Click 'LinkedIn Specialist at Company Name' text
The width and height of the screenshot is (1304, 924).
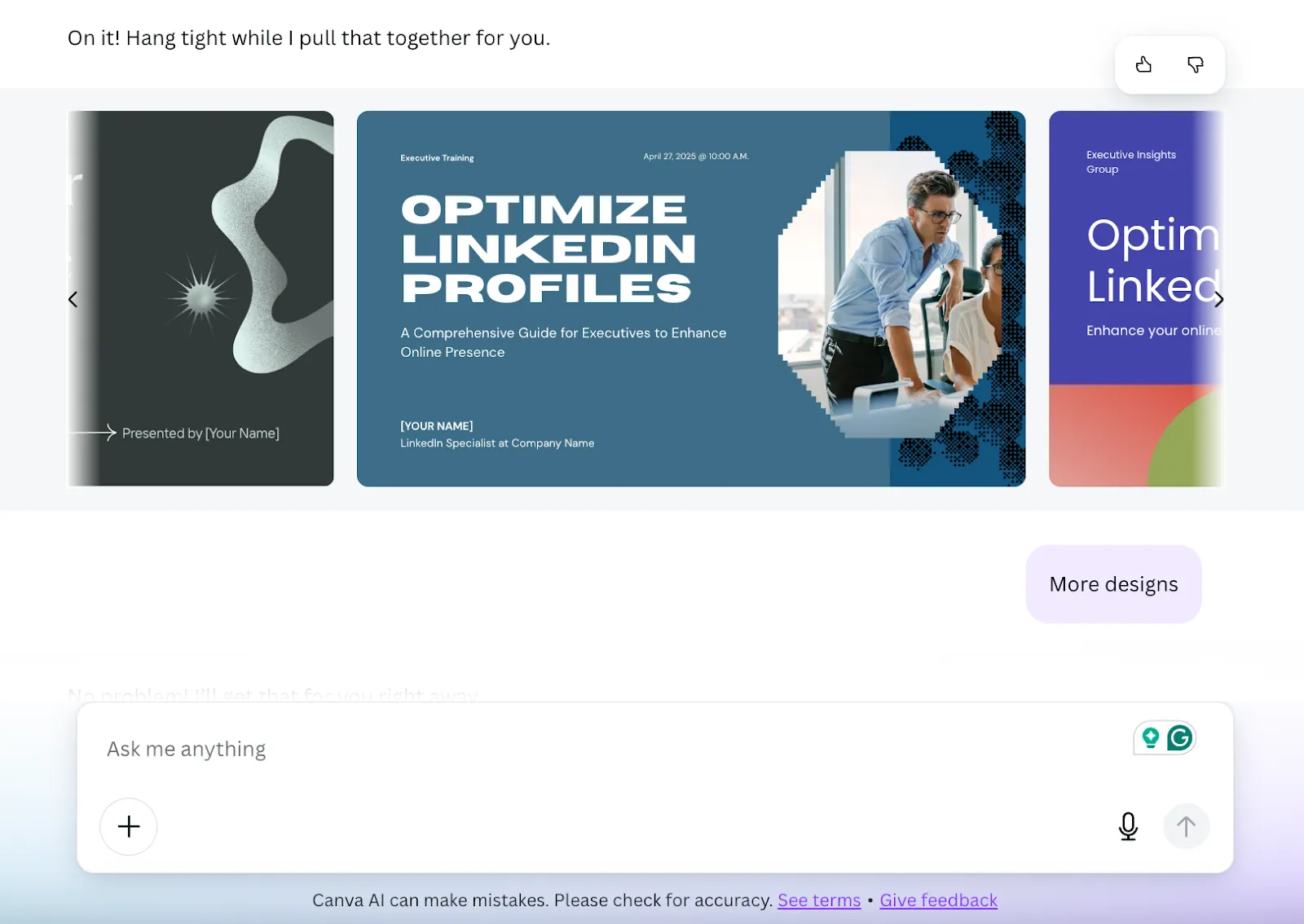coord(497,443)
